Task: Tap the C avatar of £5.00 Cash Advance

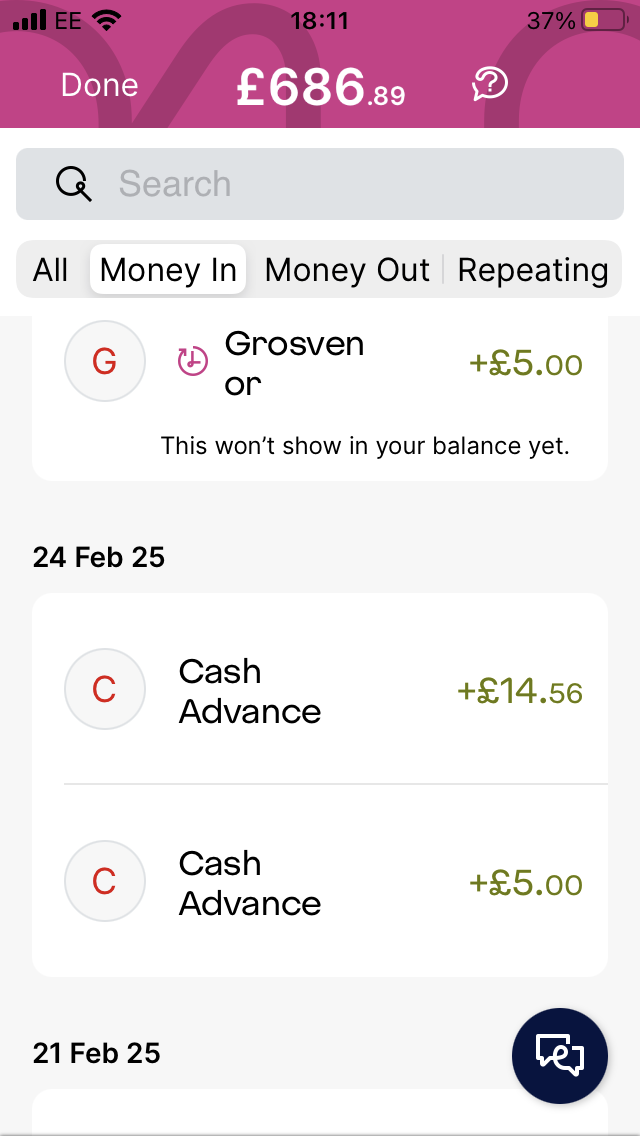Action: [104, 881]
